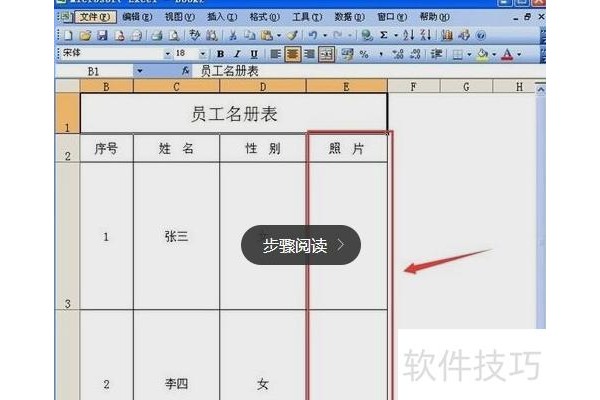
Task: Launch the Chart Wizard icon
Action: [x=447, y=36]
